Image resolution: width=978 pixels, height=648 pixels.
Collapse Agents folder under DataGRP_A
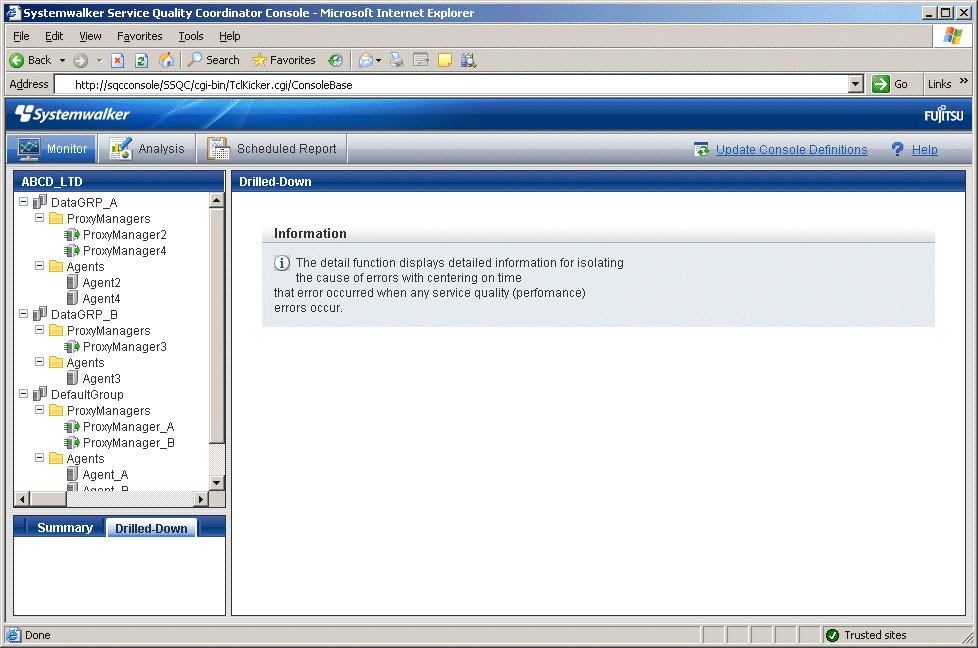(x=39, y=266)
